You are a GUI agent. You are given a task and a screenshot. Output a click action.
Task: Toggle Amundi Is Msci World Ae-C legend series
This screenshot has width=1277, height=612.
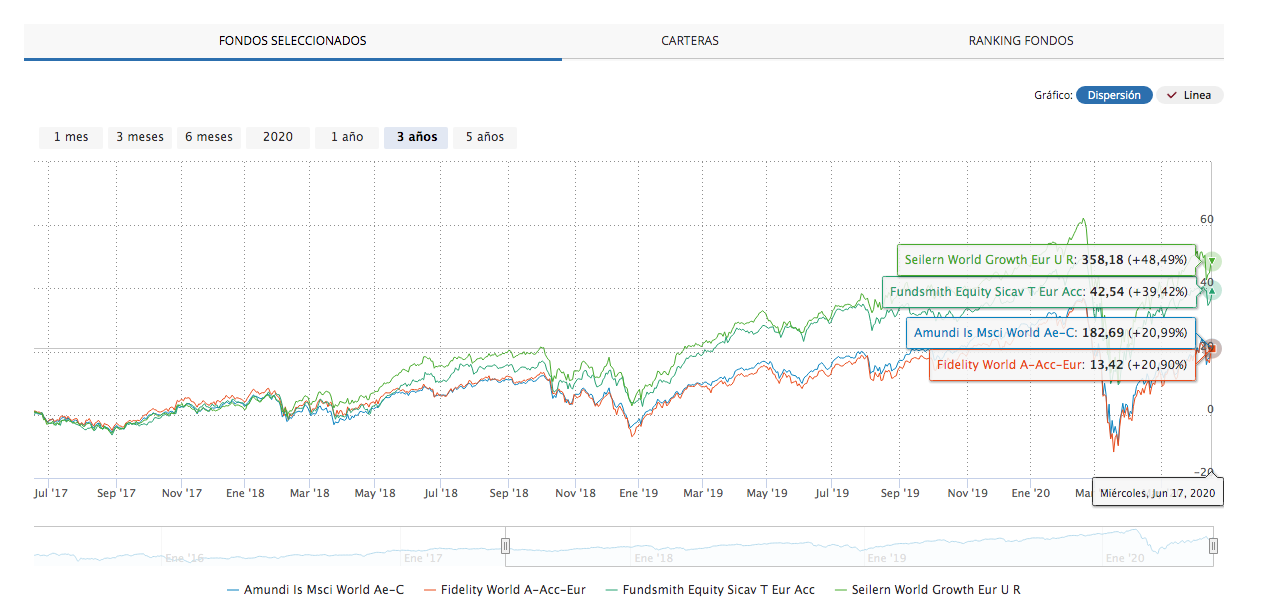[x=316, y=590]
